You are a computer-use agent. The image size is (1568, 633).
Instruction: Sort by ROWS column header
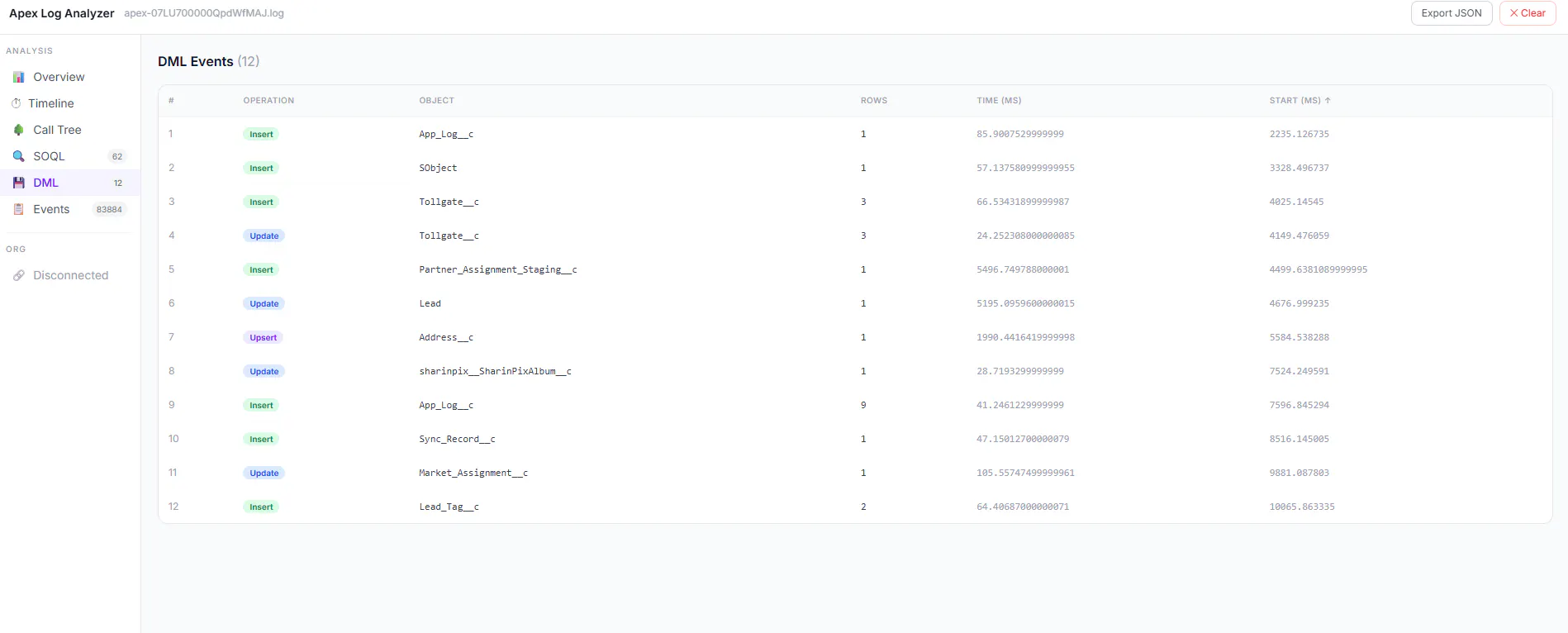(x=874, y=100)
